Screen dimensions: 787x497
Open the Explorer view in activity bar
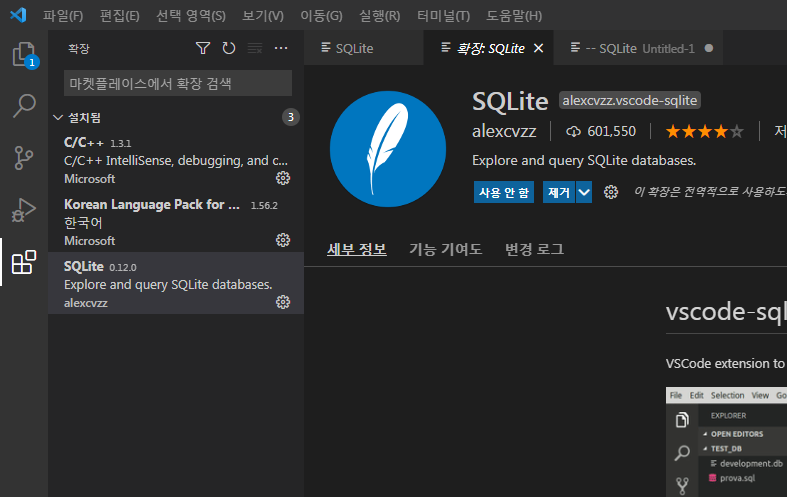tap(24, 55)
